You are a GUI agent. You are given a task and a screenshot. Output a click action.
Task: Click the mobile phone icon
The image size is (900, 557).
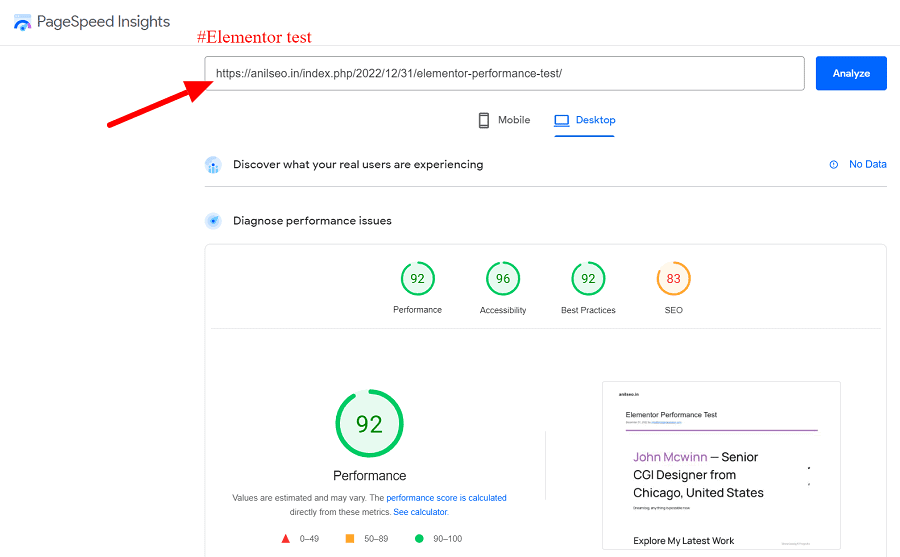pyautogui.click(x=484, y=120)
